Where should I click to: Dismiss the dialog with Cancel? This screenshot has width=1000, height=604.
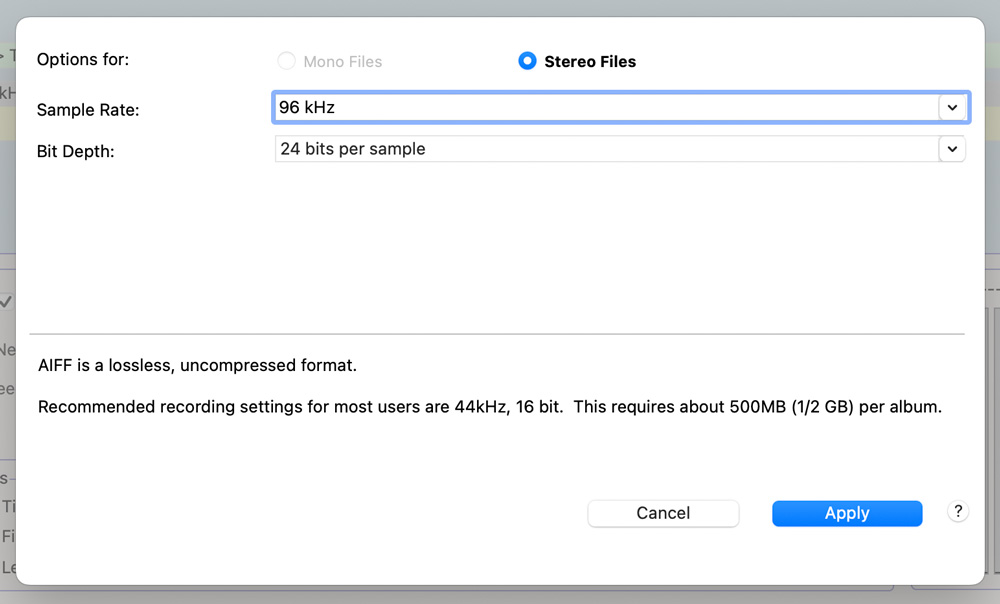pos(663,513)
